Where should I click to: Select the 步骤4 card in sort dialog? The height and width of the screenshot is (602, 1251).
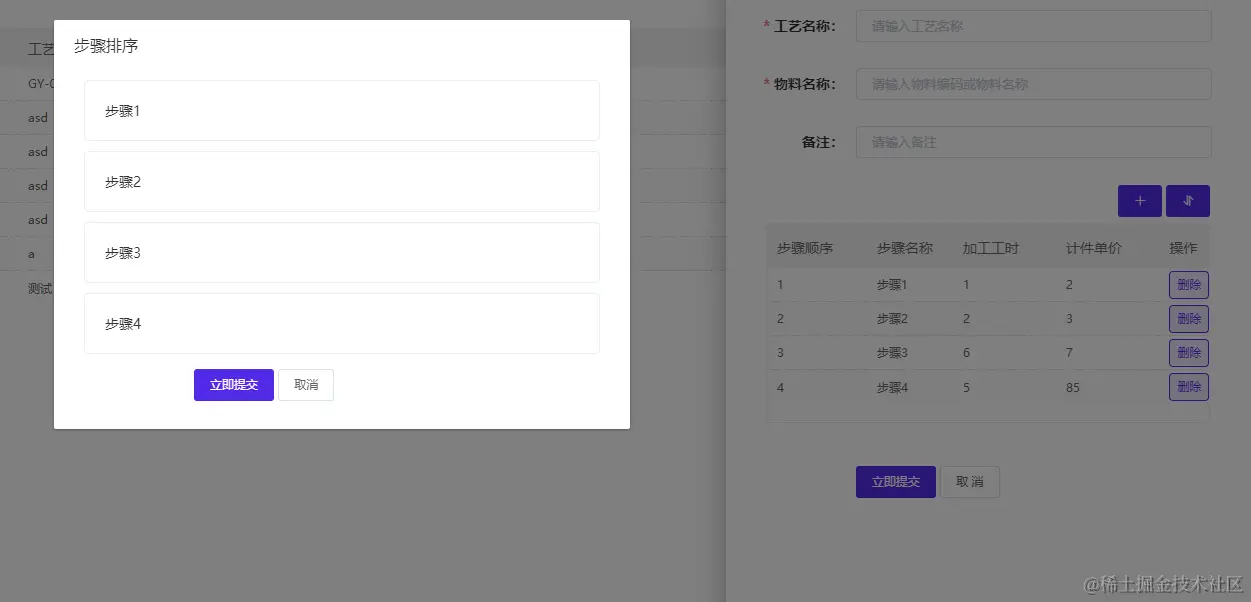tap(342, 324)
